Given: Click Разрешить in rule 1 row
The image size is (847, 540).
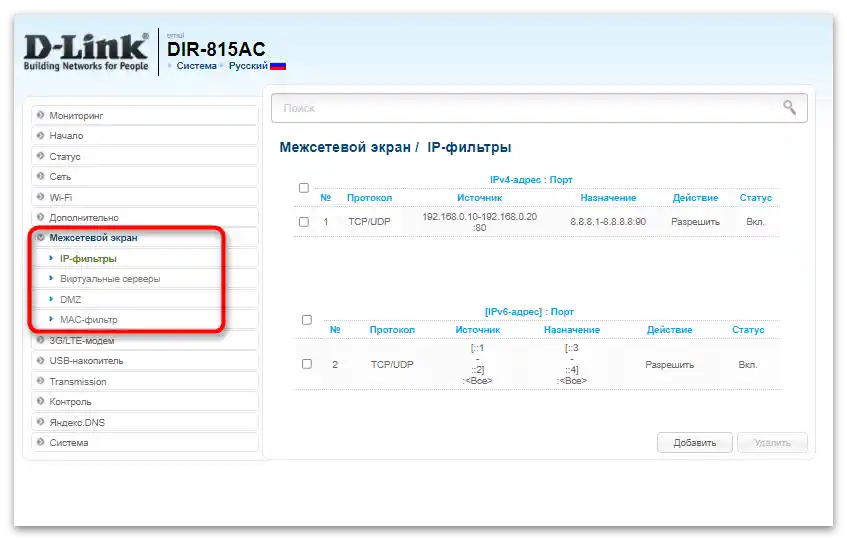Looking at the screenshot, I should pyautogui.click(x=695, y=222).
